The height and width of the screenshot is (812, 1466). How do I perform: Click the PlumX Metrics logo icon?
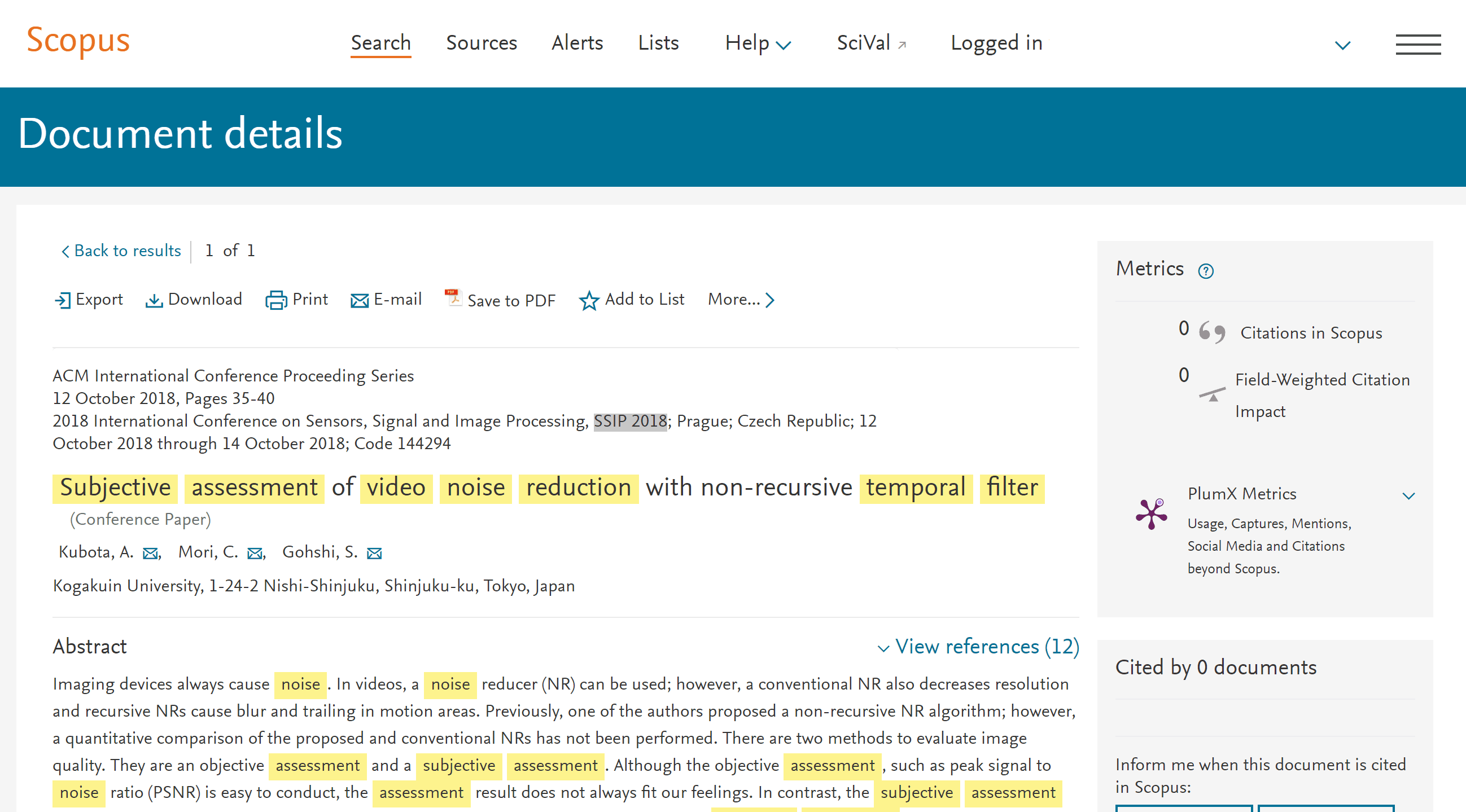[x=1151, y=514]
